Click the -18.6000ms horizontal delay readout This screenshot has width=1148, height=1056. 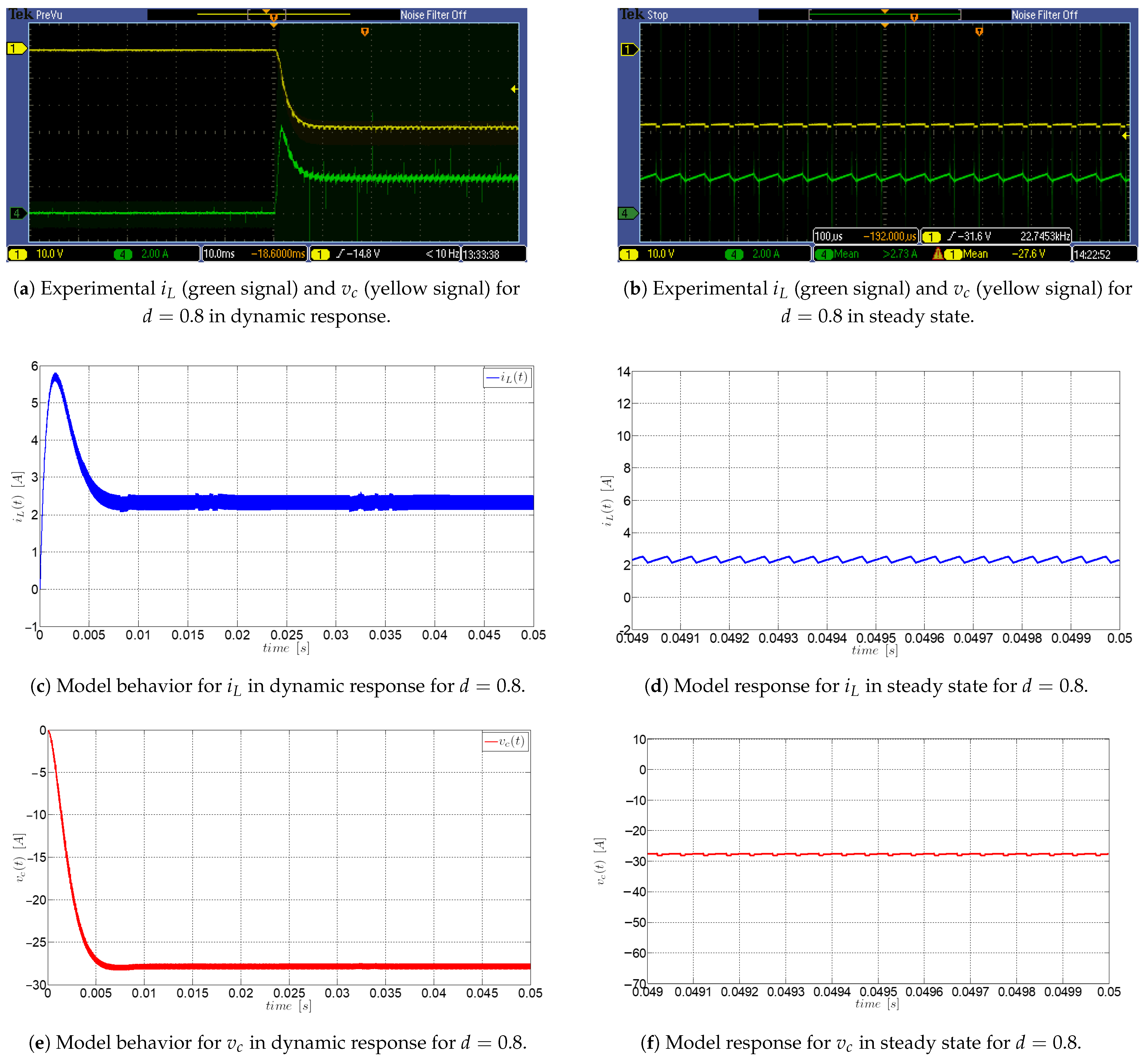(278, 254)
